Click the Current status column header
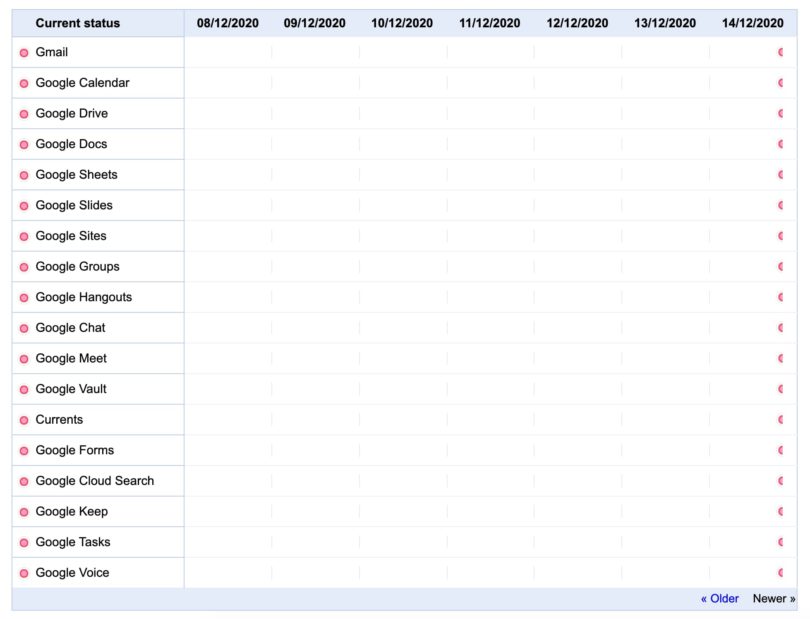 (77, 23)
